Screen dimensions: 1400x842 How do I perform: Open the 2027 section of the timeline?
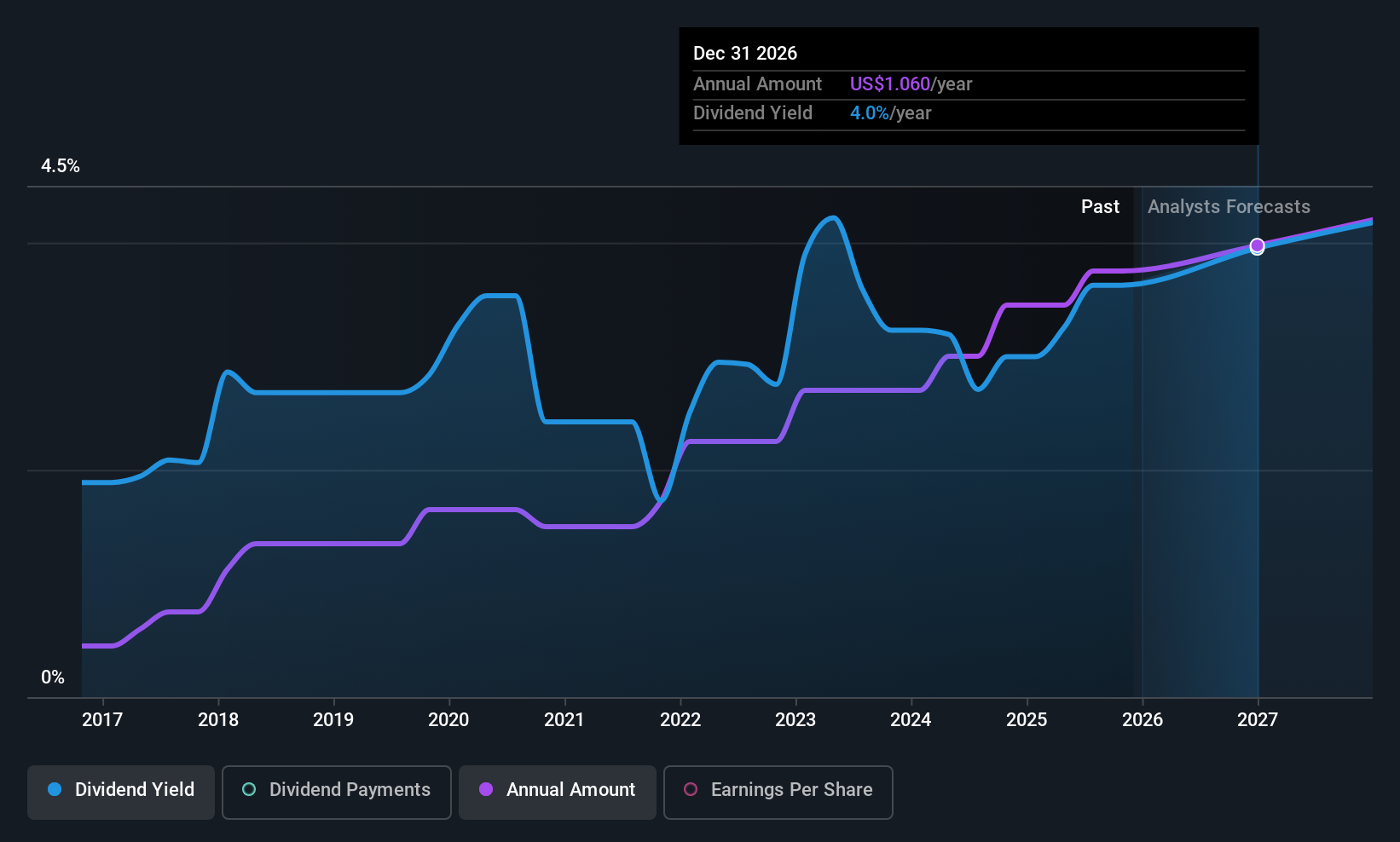pyautogui.click(x=1258, y=719)
